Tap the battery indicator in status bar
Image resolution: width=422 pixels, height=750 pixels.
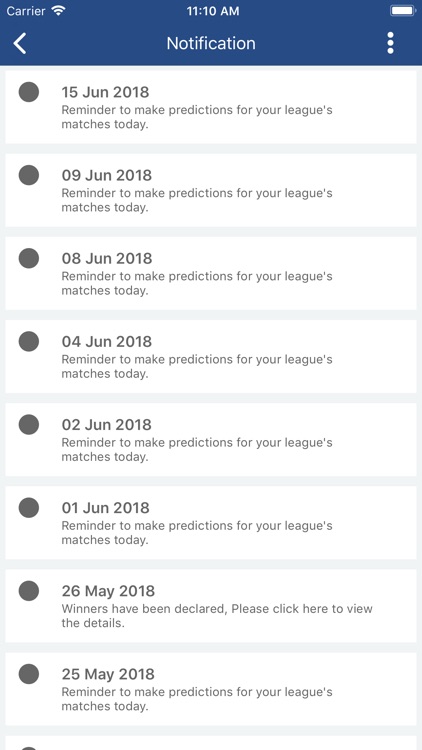pyautogui.click(x=403, y=11)
